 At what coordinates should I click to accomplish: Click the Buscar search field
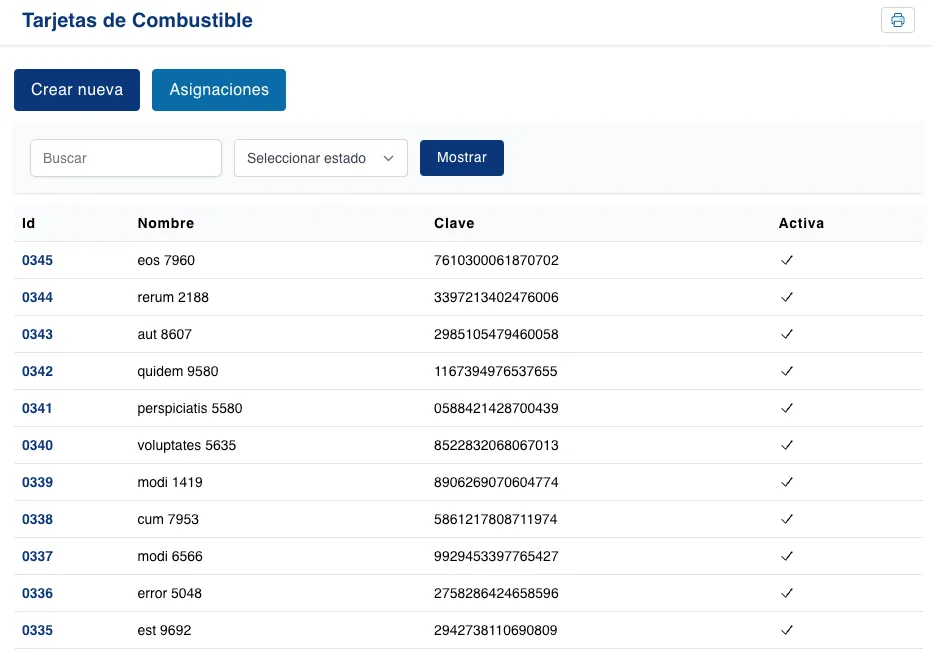(126, 158)
